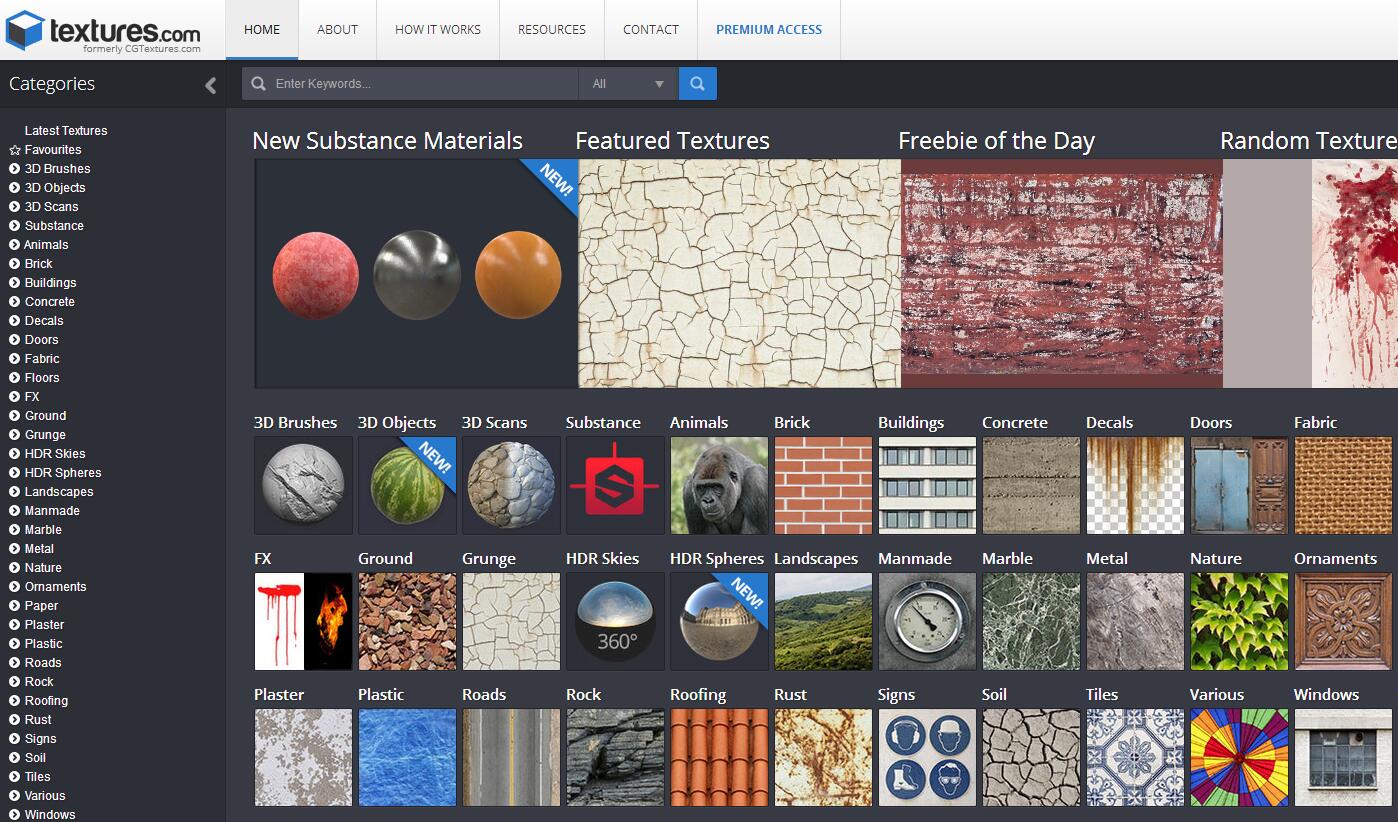1398x822 pixels.
Task: Expand the HDR Spheres sidebar category arrow
Action: coord(15,473)
